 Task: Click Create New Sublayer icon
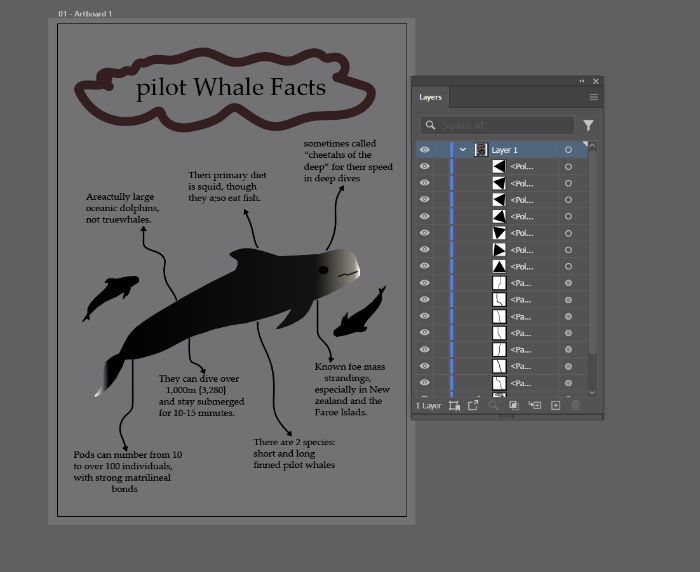pyautogui.click(x=534, y=405)
